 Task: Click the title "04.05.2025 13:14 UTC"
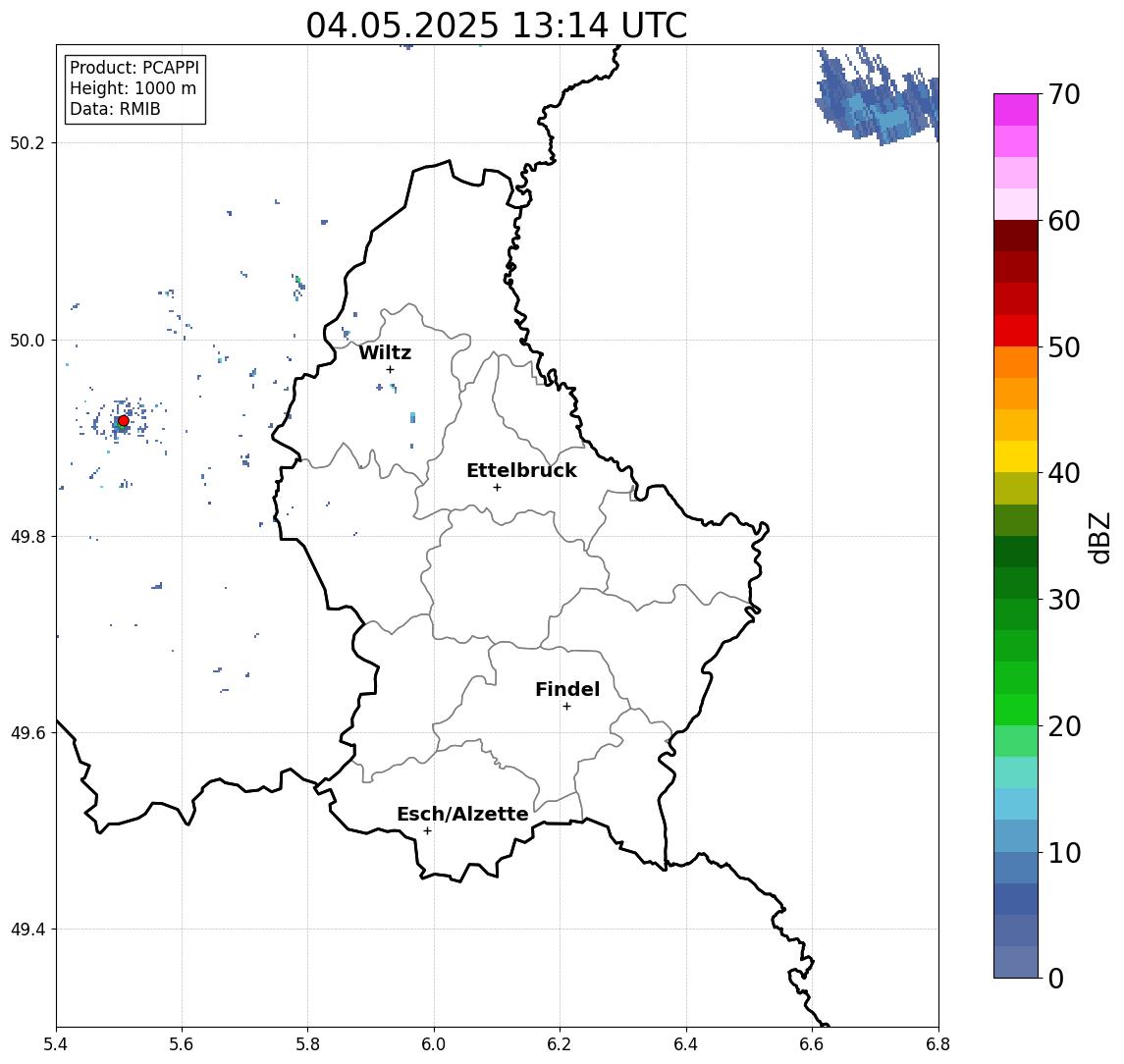coord(497,26)
